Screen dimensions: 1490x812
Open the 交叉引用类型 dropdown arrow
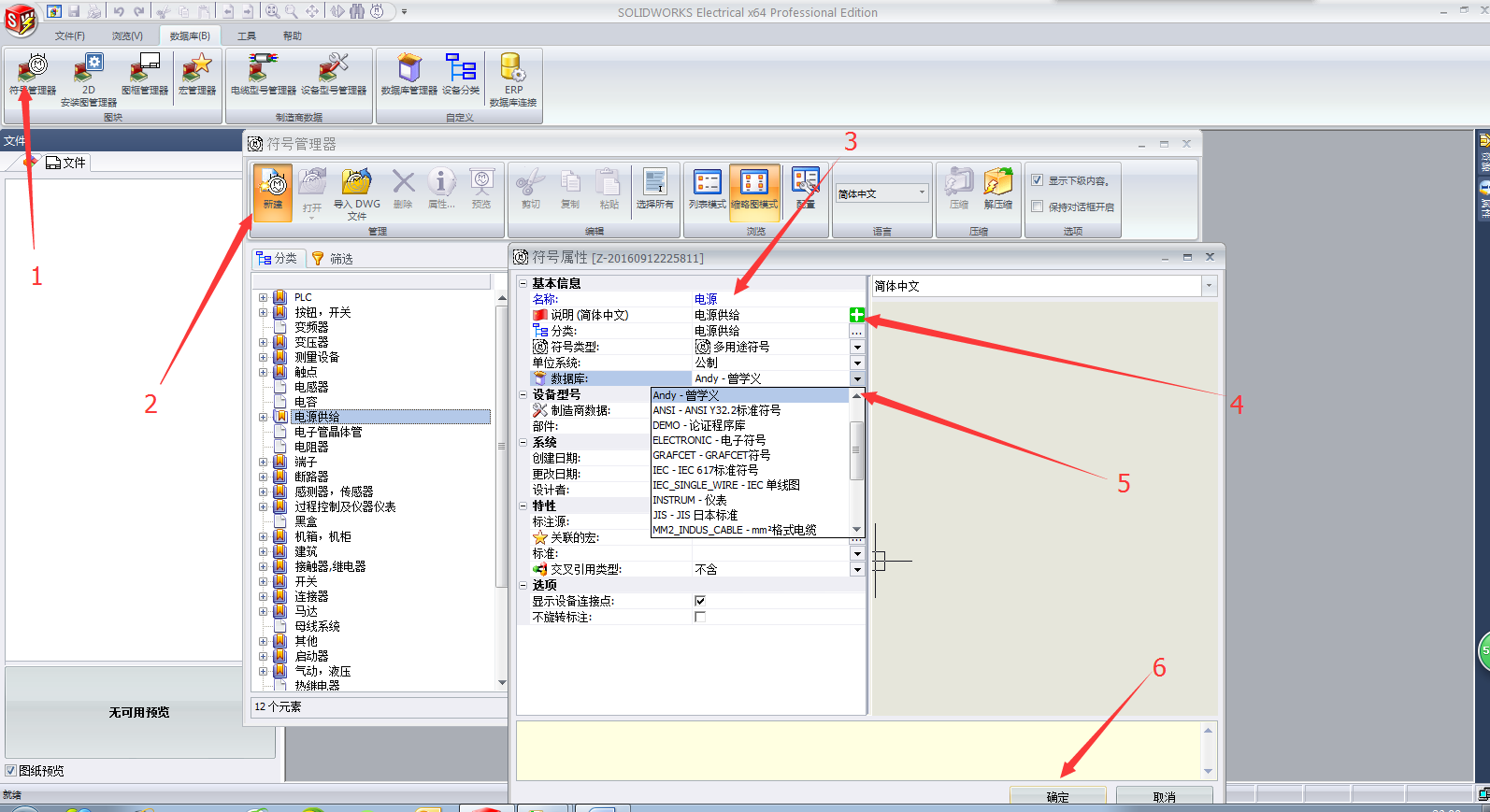tap(857, 569)
